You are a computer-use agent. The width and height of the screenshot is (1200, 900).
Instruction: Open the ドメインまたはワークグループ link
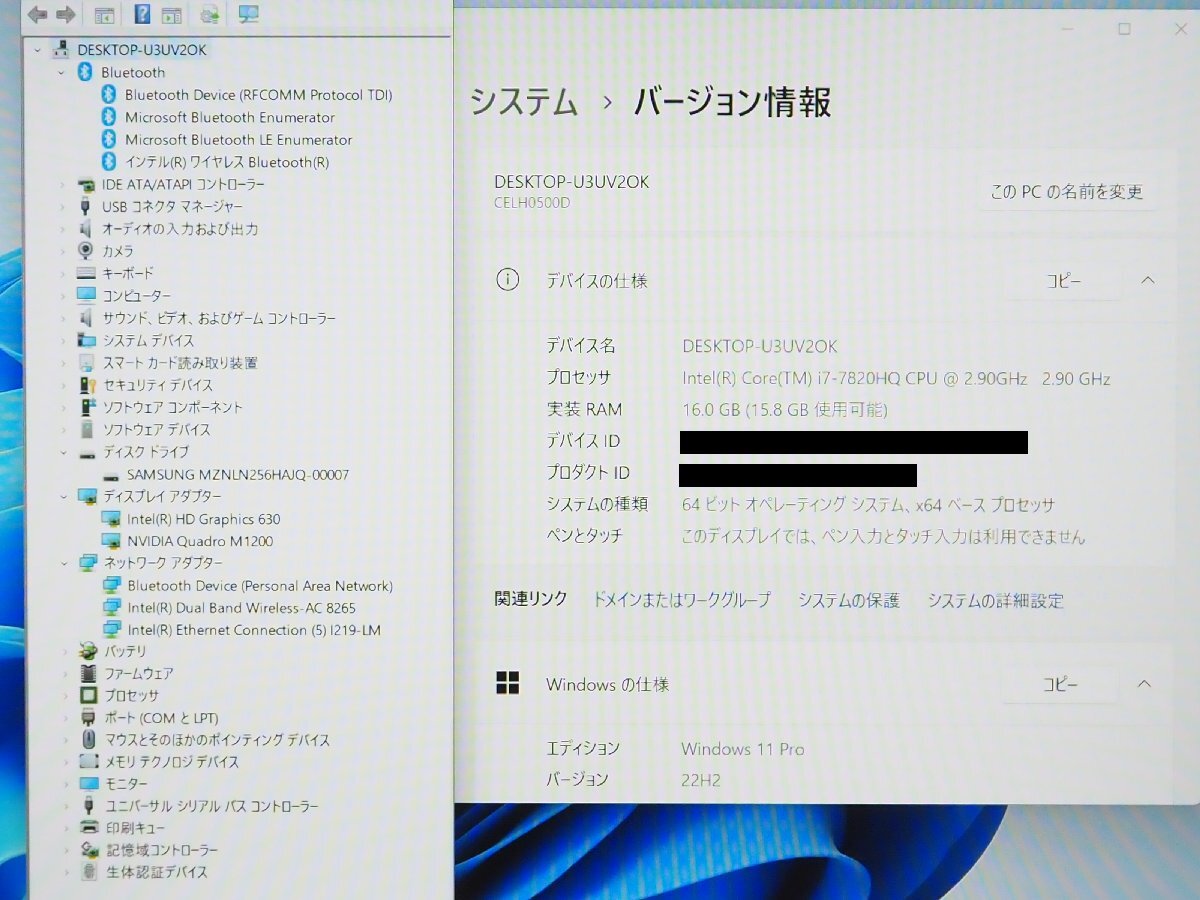pyautogui.click(x=682, y=600)
